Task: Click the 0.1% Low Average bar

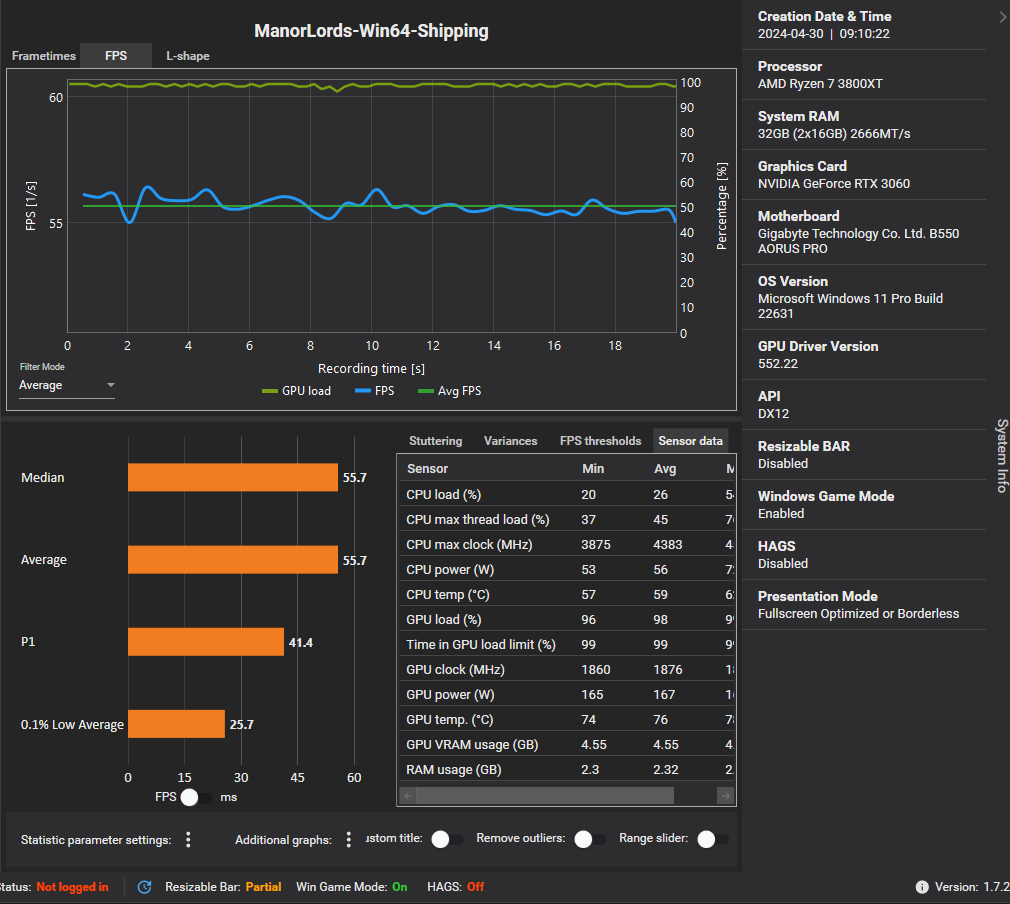Action: (x=176, y=724)
